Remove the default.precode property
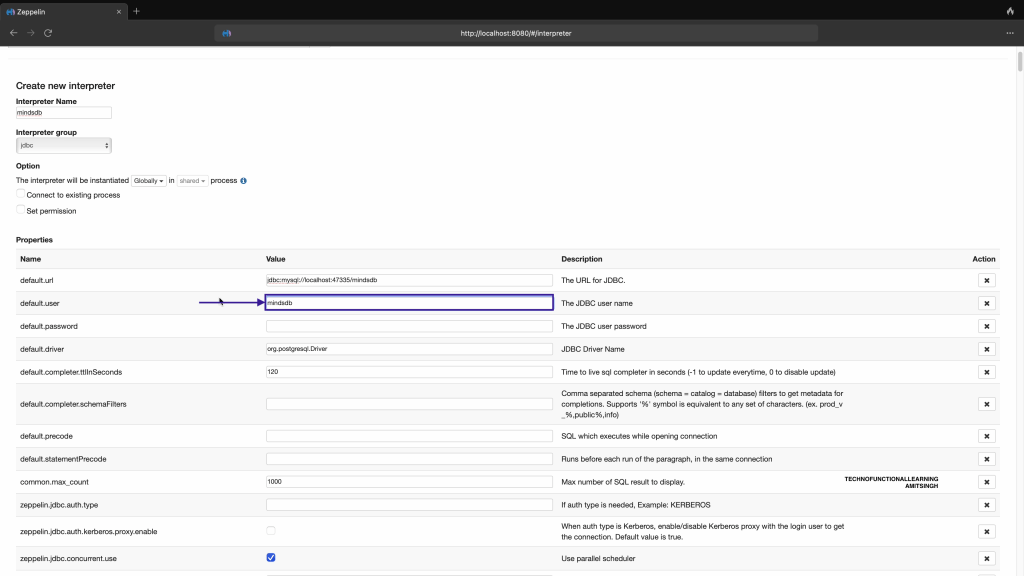 [985, 437]
